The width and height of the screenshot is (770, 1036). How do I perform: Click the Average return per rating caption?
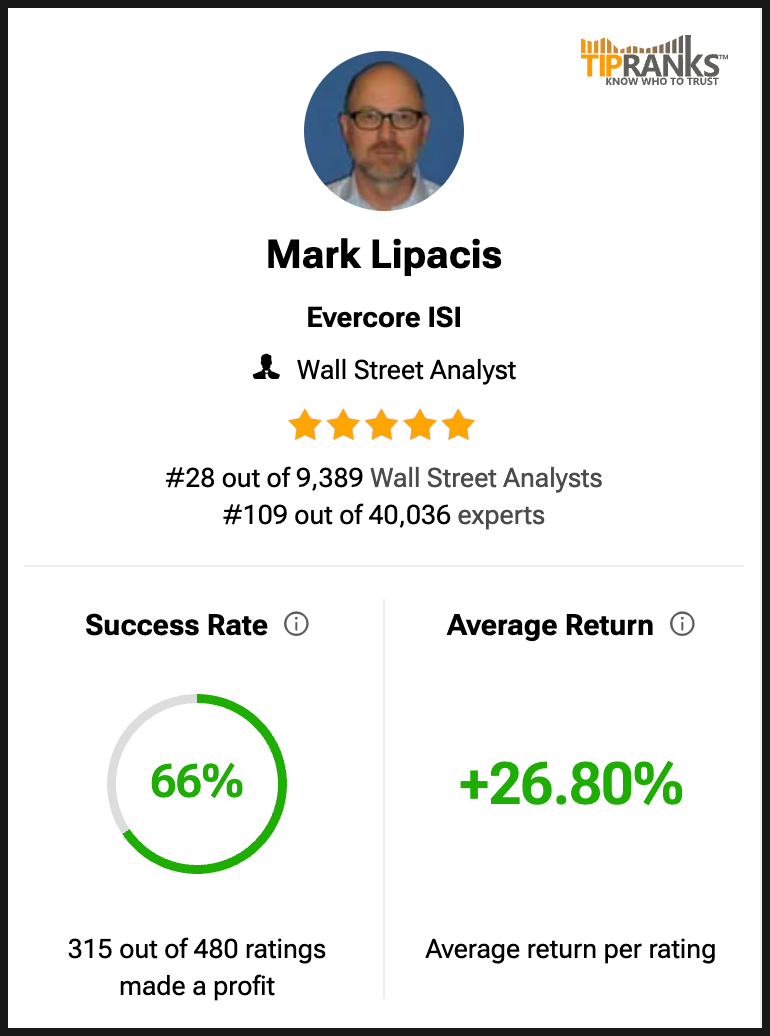click(570, 950)
